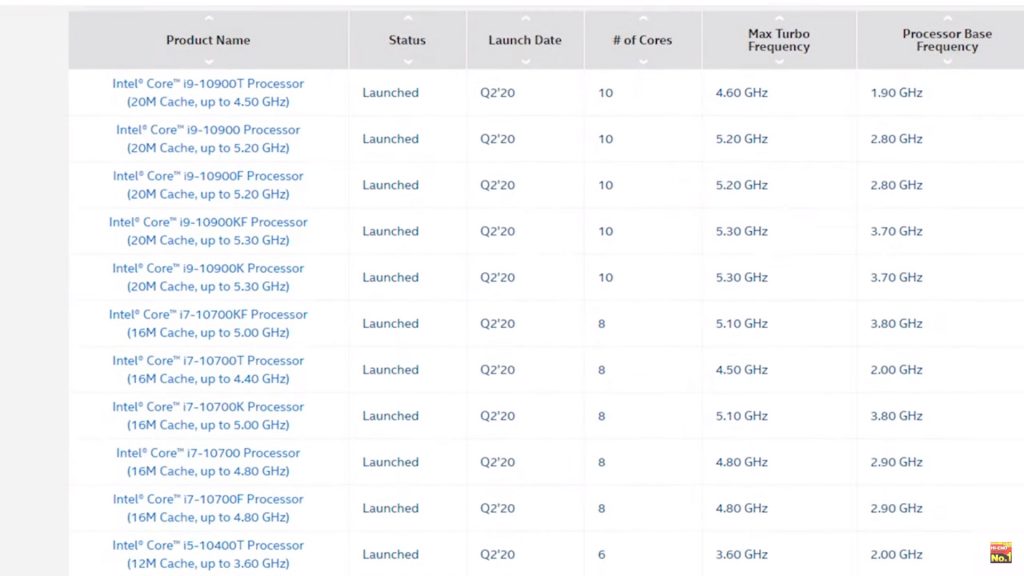Open Intel Core i9-10900KF Processor link
1024x576 pixels.
click(x=208, y=231)
